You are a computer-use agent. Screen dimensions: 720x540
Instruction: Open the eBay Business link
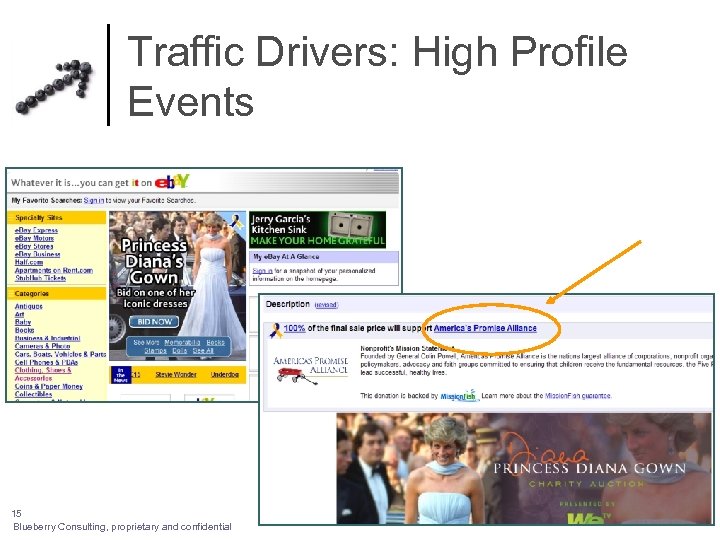[37, 254]
